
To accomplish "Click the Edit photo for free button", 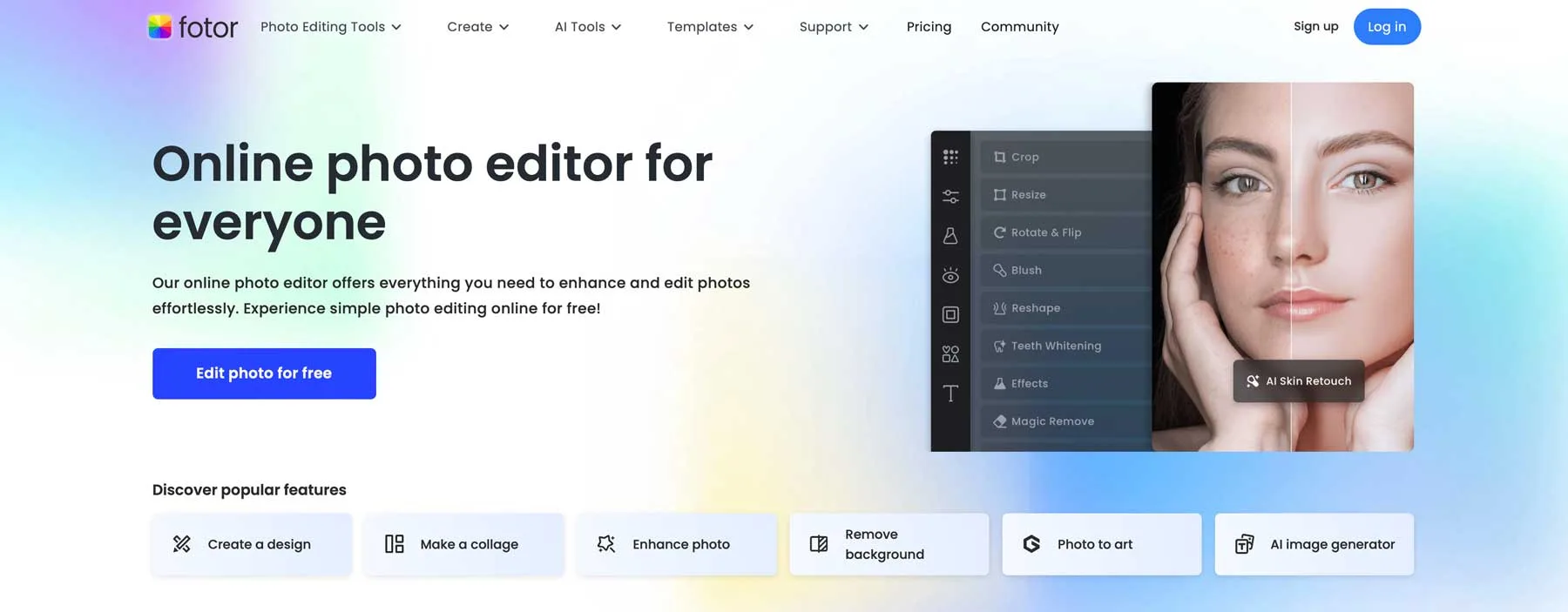I will [264, 373].
